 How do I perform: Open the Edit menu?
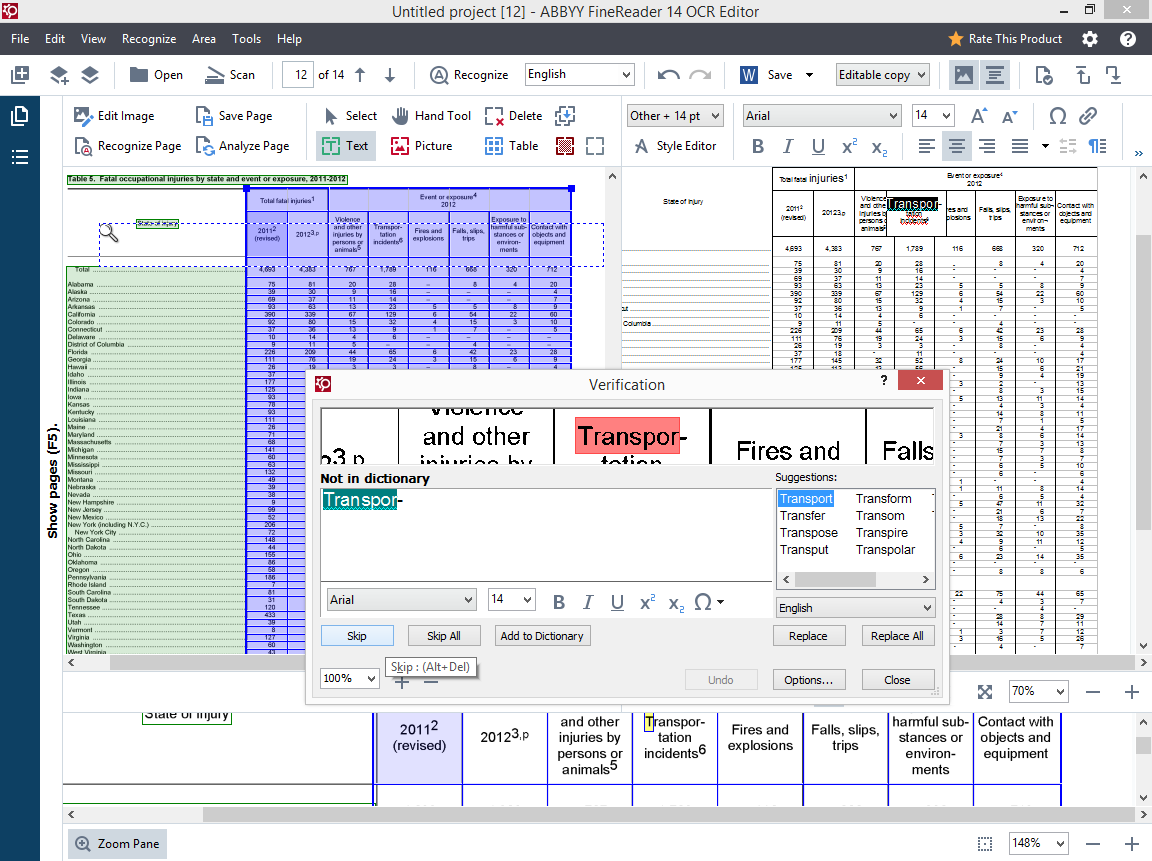(54, 39)
